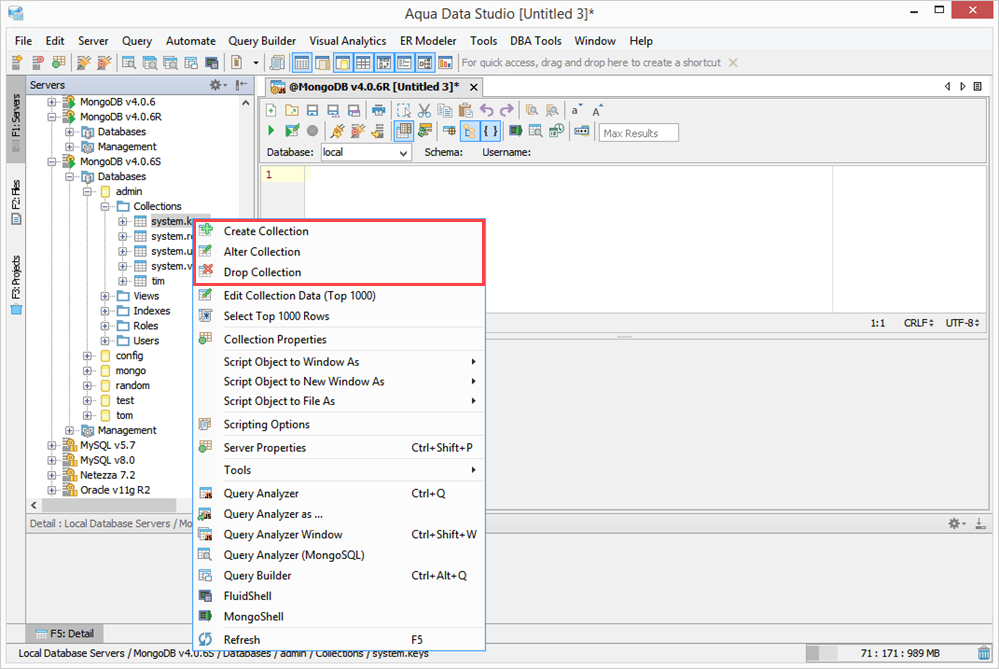Choose Create Collection from context menu
Screen dimensions: 999x669
(x=339, y=231)
